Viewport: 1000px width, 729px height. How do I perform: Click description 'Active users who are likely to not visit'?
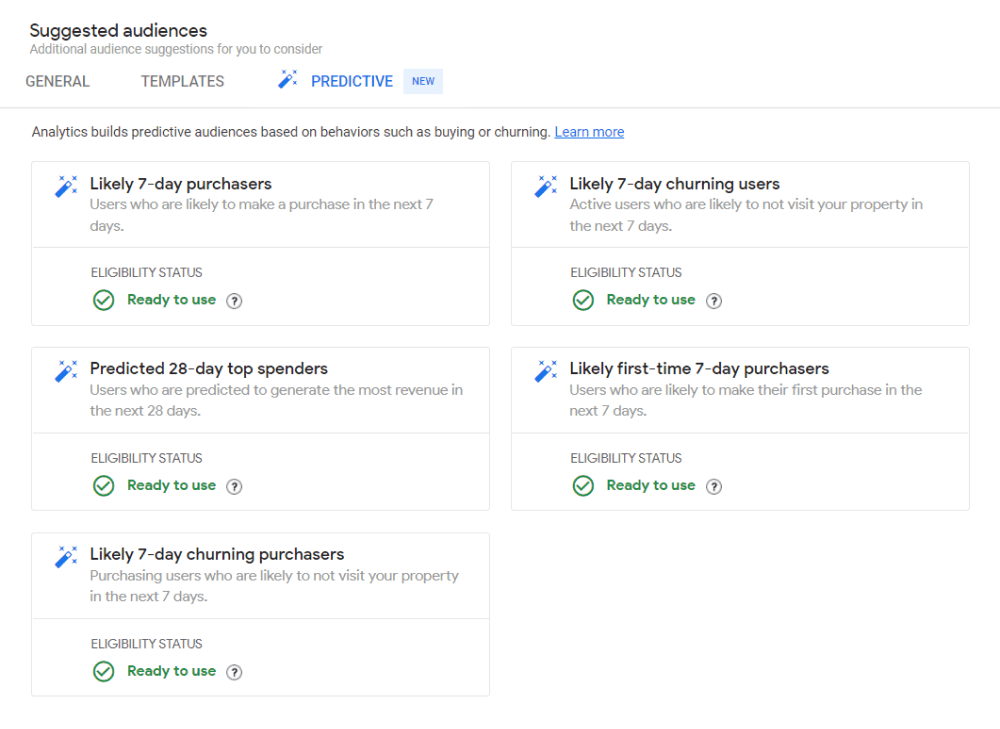click(x=746, y=215)
